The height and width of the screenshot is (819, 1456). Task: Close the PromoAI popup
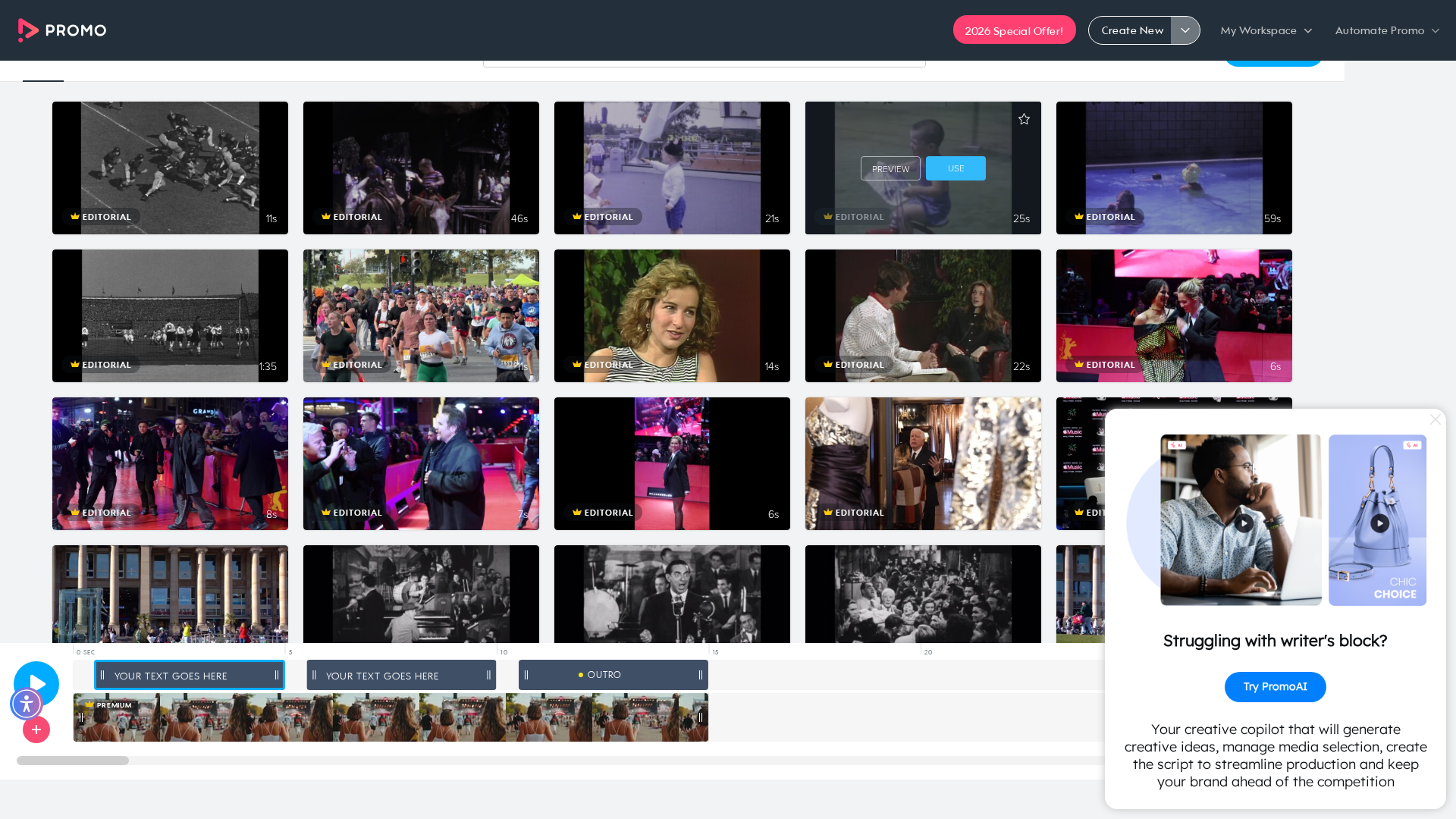pyautogui.click(x=1435, y=419)
